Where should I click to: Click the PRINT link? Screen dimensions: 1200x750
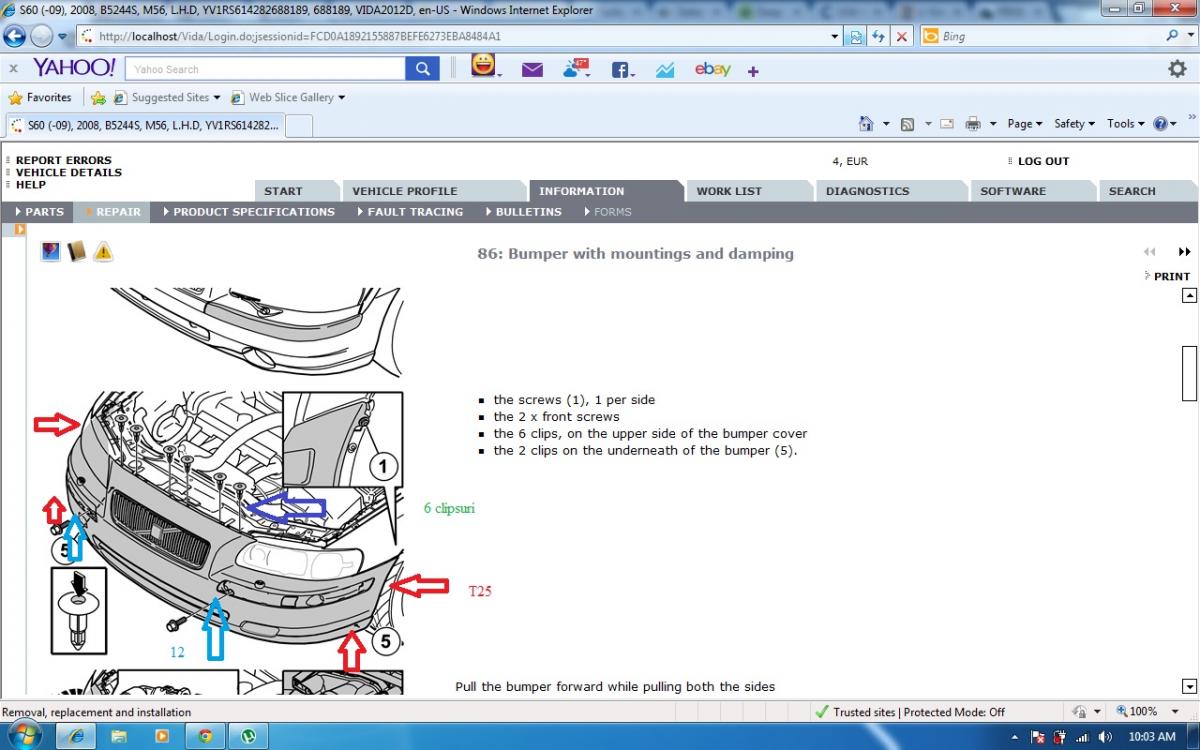tap(1172, 276)
